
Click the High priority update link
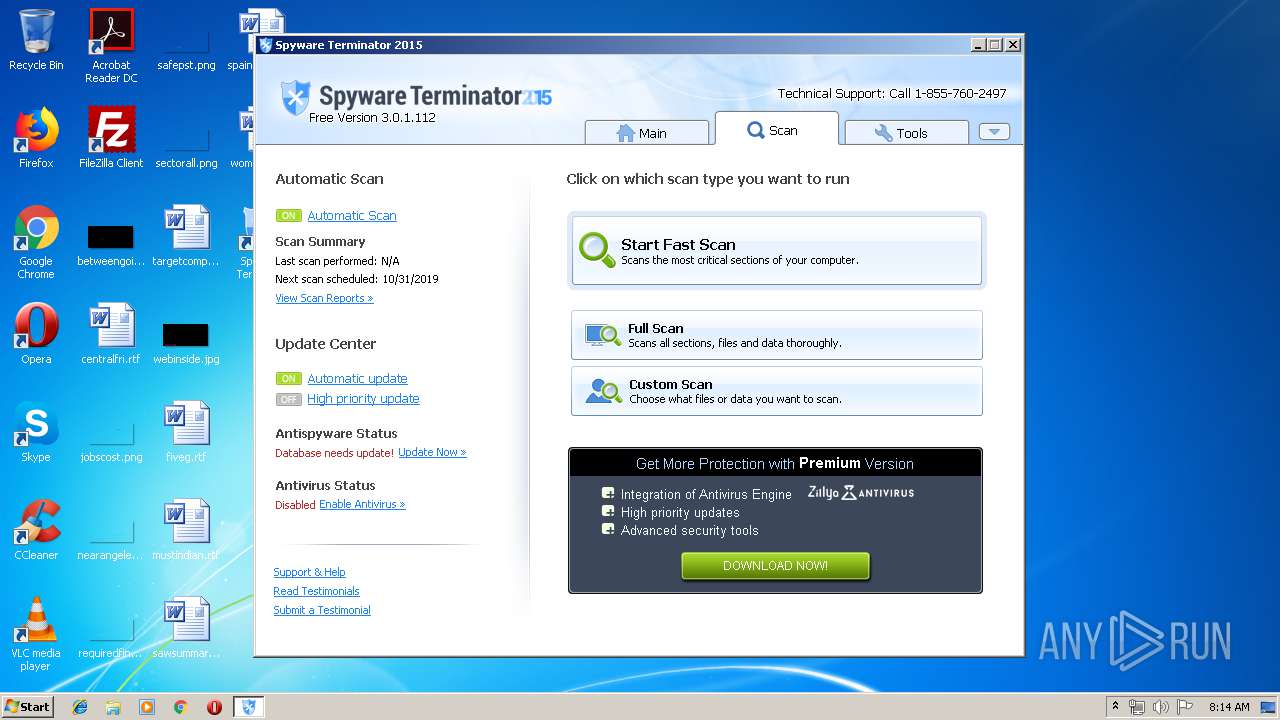click(363, 399)
